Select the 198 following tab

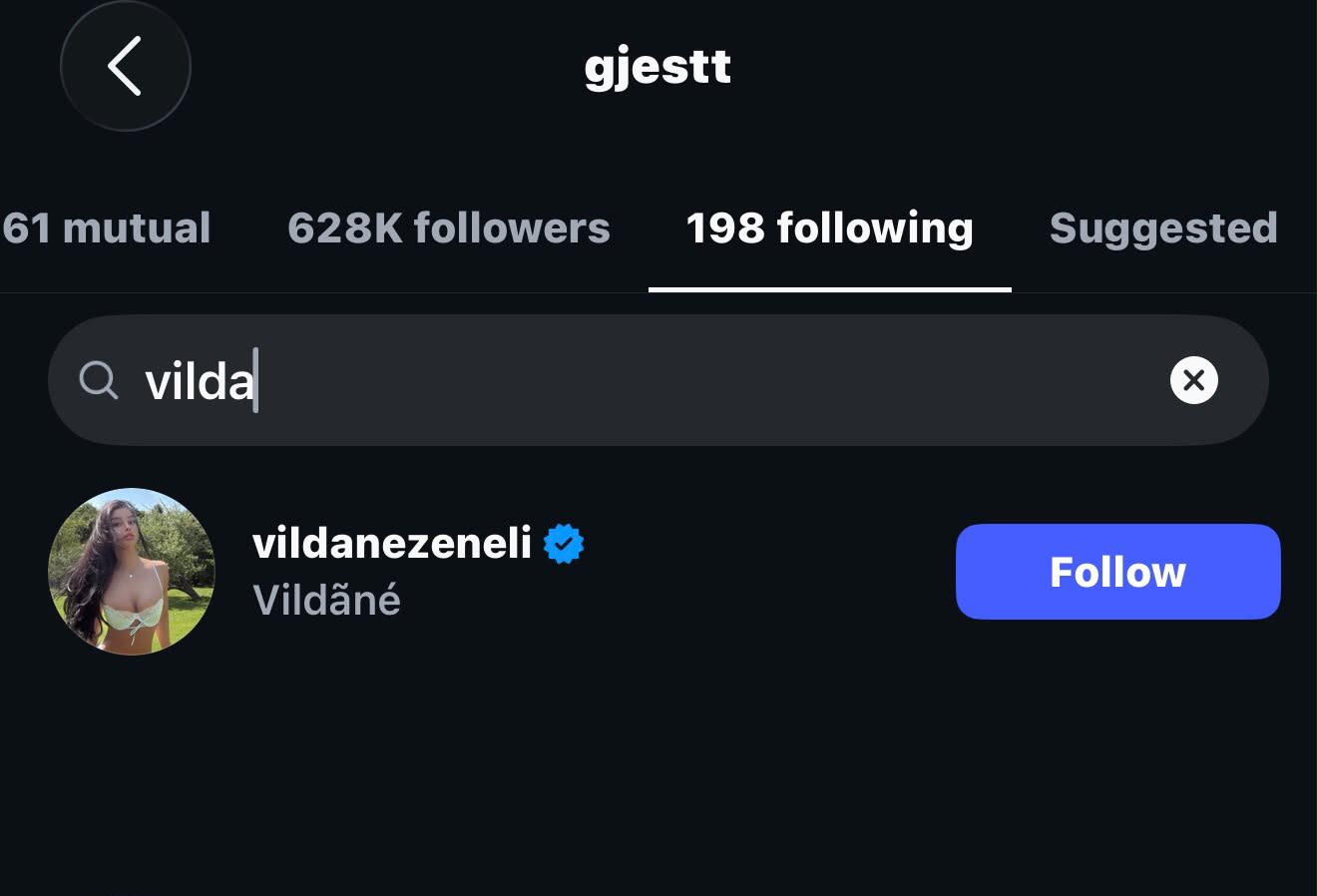829,227
